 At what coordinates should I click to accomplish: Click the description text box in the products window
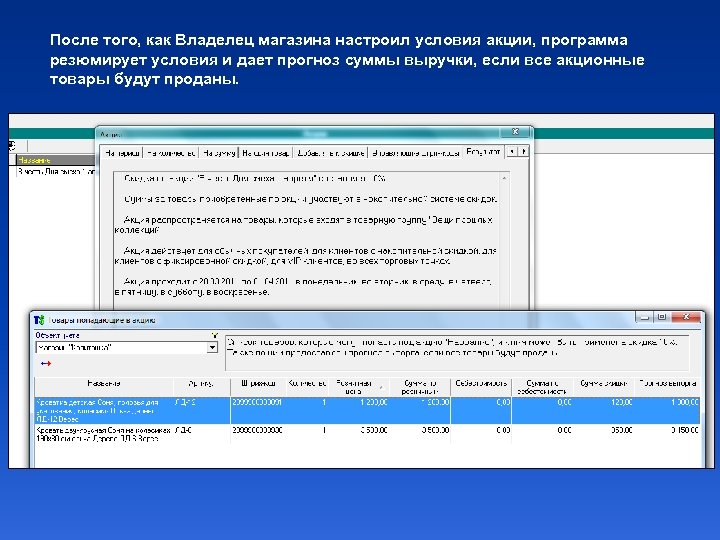pos(457,353)
